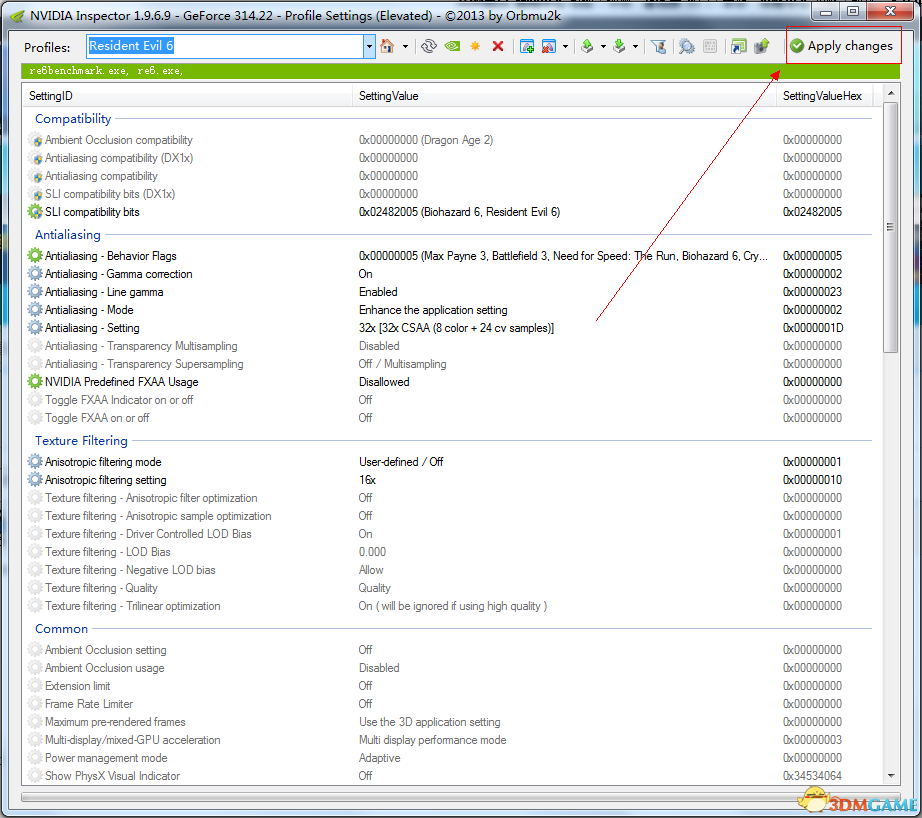
Task: Delete the current profile with the red X
Action: pyautogui.click(x=498, y=46)
